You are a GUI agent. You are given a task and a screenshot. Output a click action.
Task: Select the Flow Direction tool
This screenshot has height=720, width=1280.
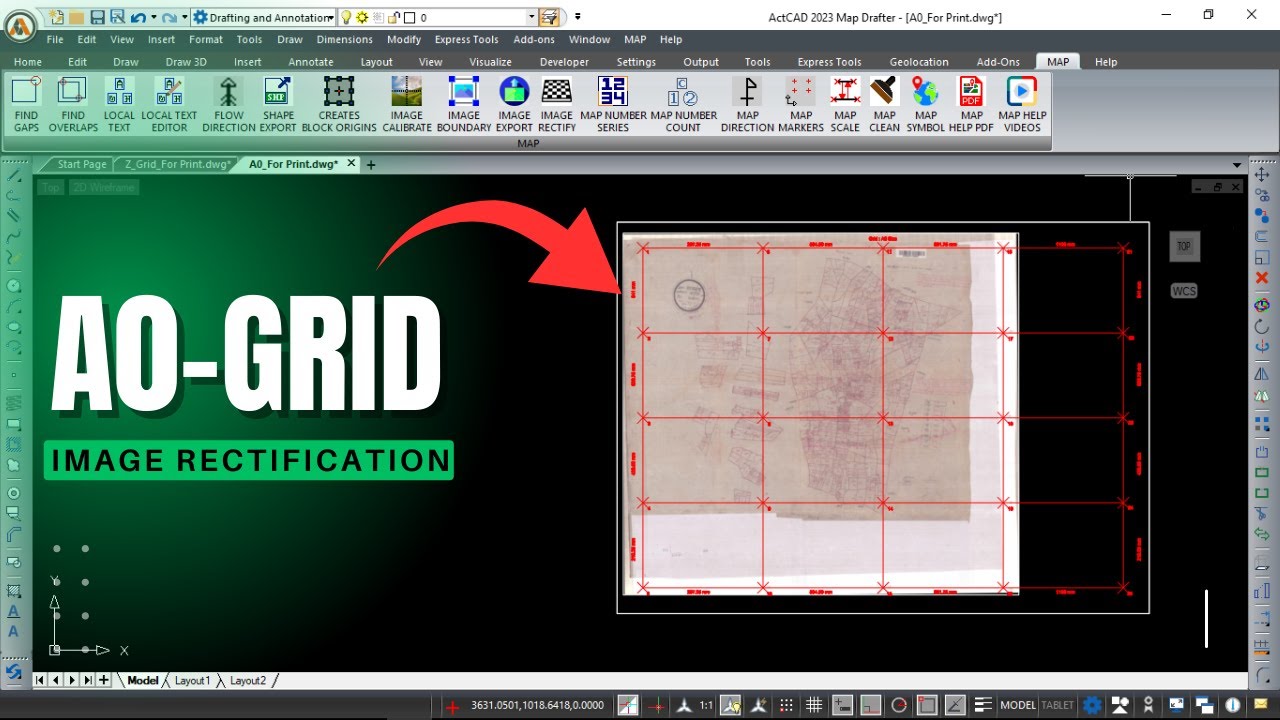229,104
